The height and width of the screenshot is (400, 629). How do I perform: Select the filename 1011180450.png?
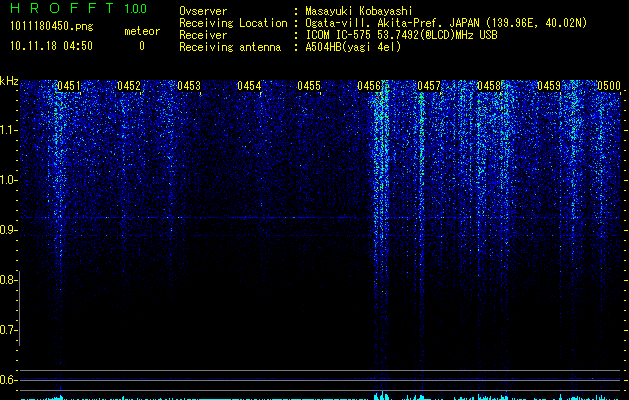52,27
